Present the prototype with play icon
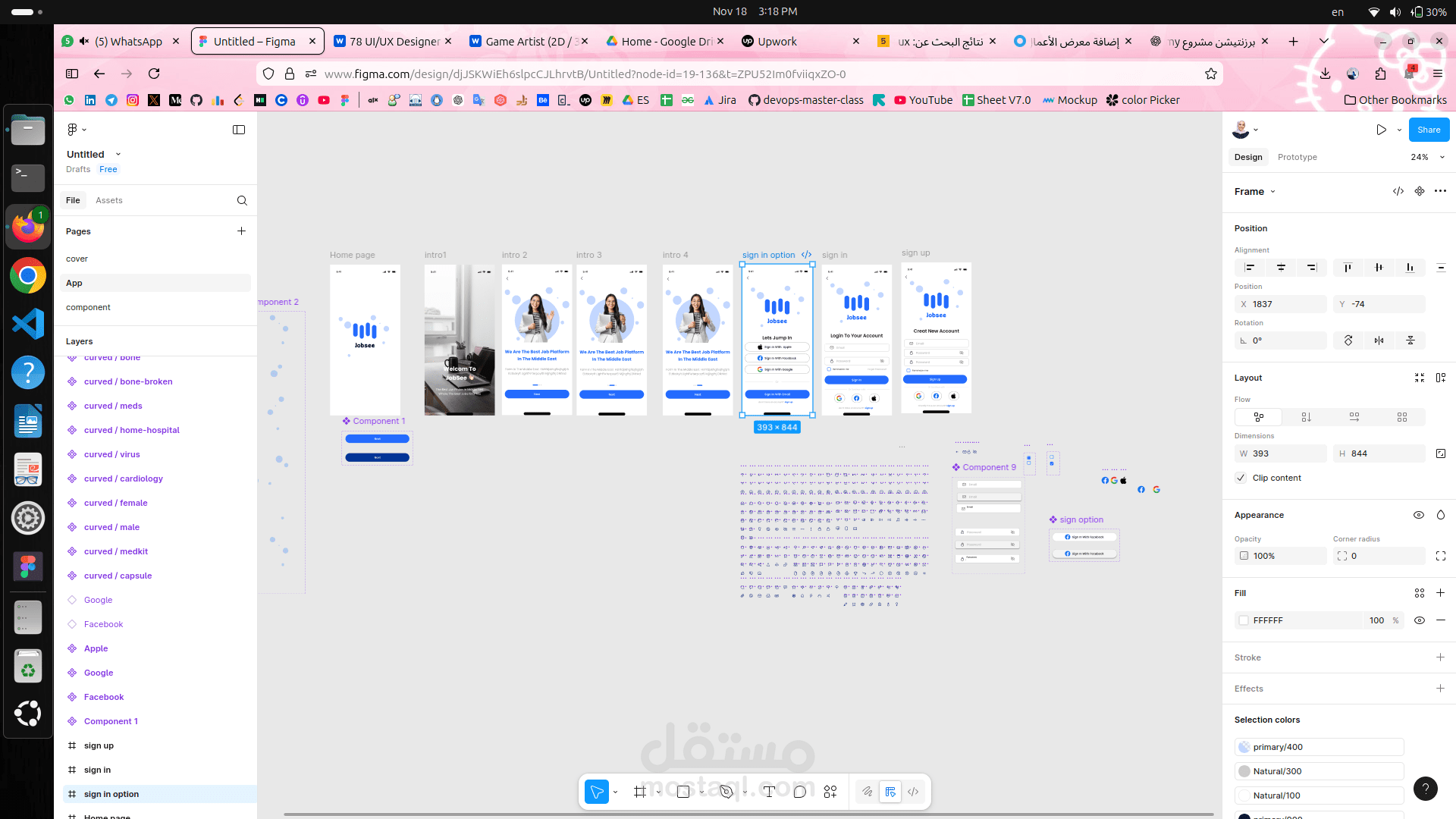This screenshot has width=1456, height=819. click(1381, 130)
